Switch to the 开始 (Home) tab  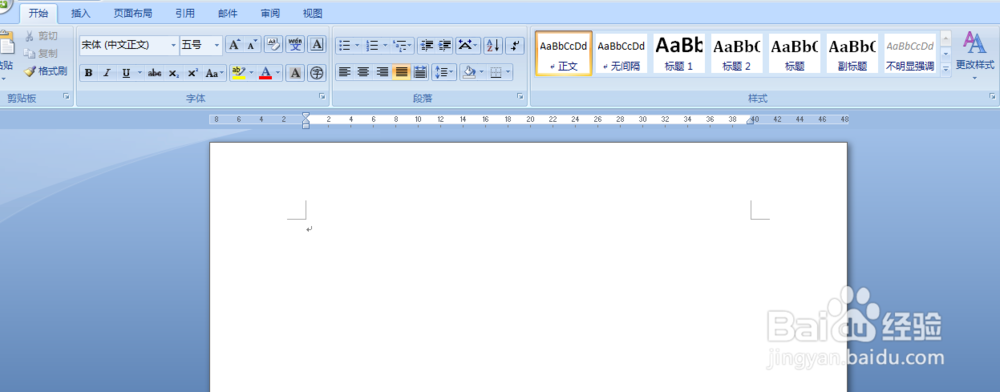(x=38, y=13)
